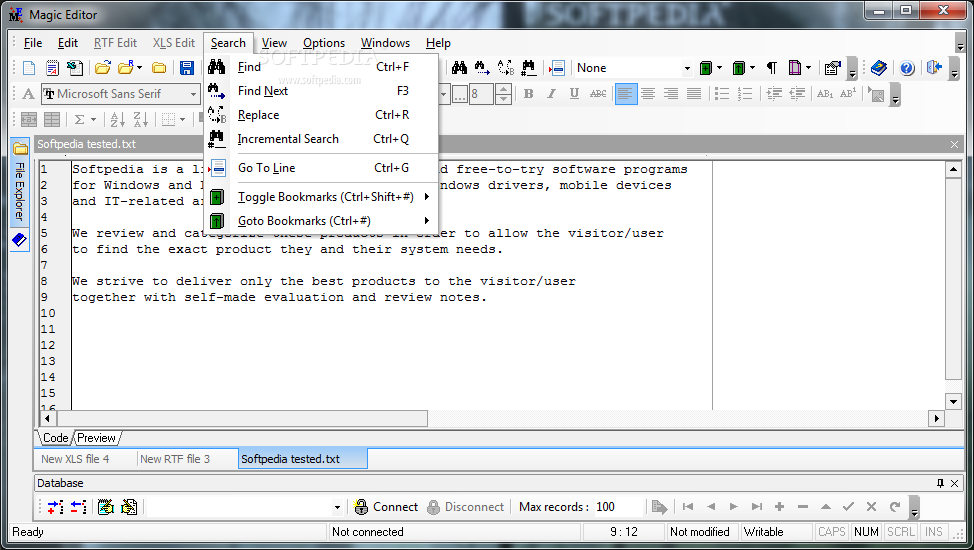Open the Microsoft Sans Serif font dropdown
The image size is (974, 550).
193,94
